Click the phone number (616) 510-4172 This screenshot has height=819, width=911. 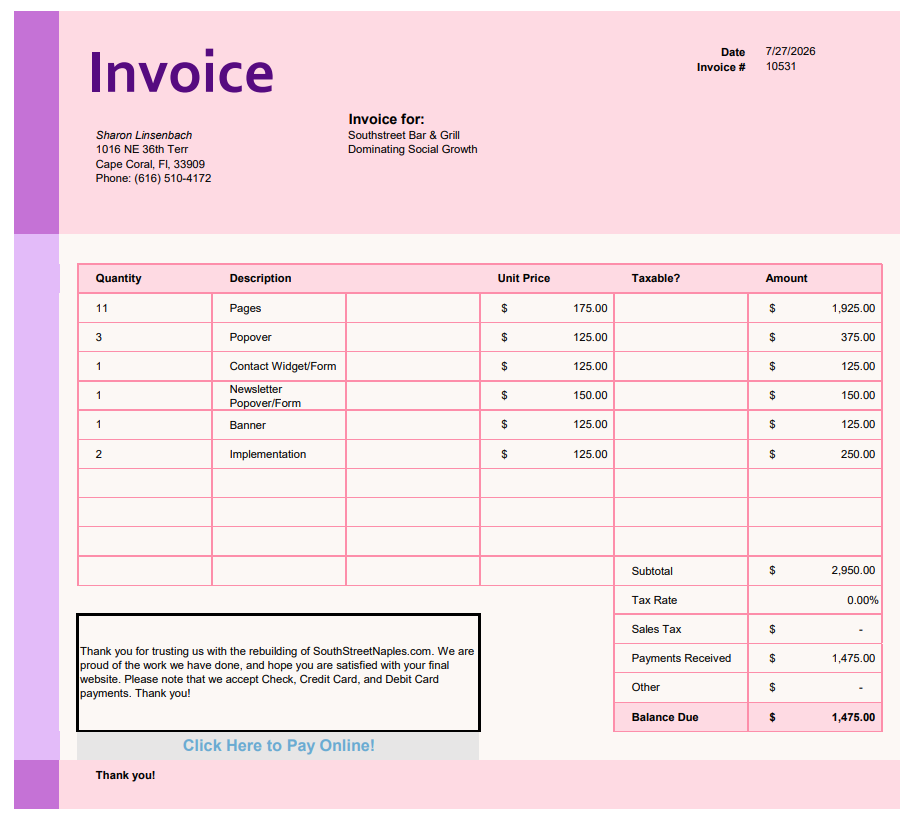point(173,178)
